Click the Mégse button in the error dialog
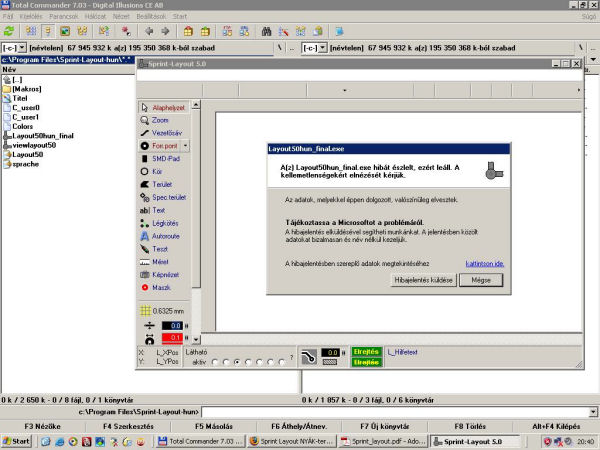 481,280
